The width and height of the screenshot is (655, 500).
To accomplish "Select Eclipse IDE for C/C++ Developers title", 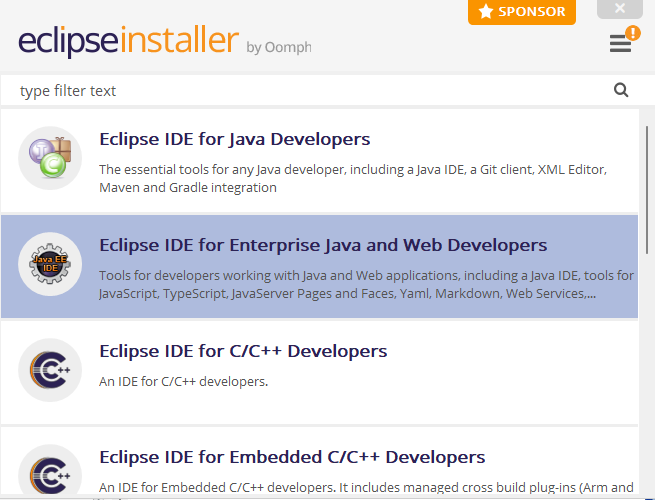I will 243,351.
